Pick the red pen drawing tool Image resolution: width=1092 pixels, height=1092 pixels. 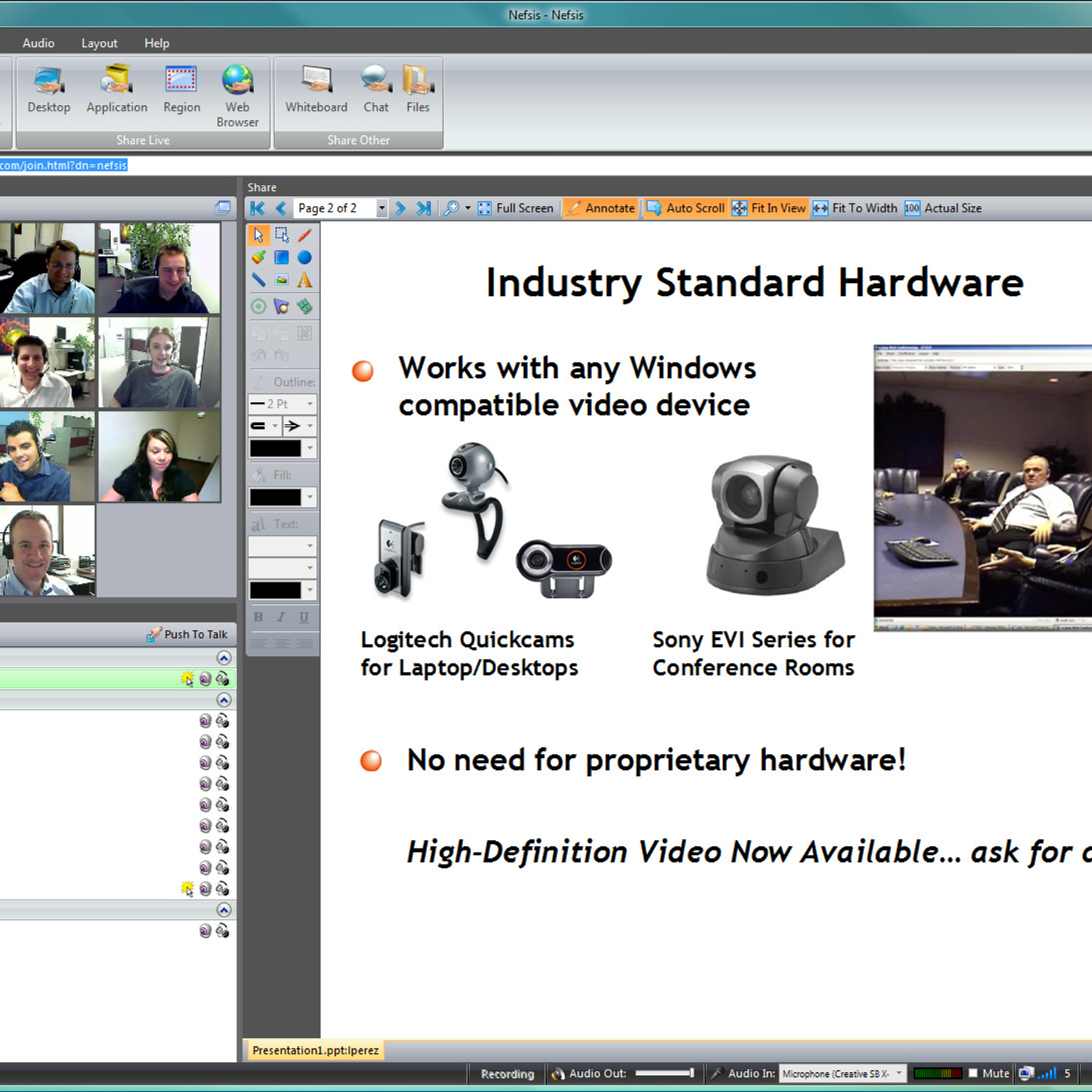[304, 235]
